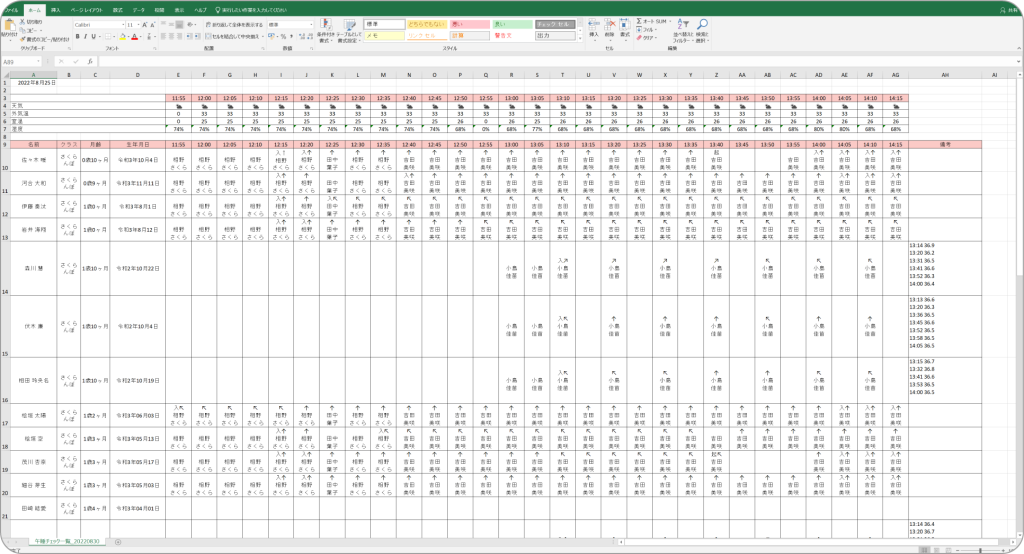Apply the pink 悪い (Bad) style swatch
This screenshot has width=1024, height=554.
[x=470, y=24]
